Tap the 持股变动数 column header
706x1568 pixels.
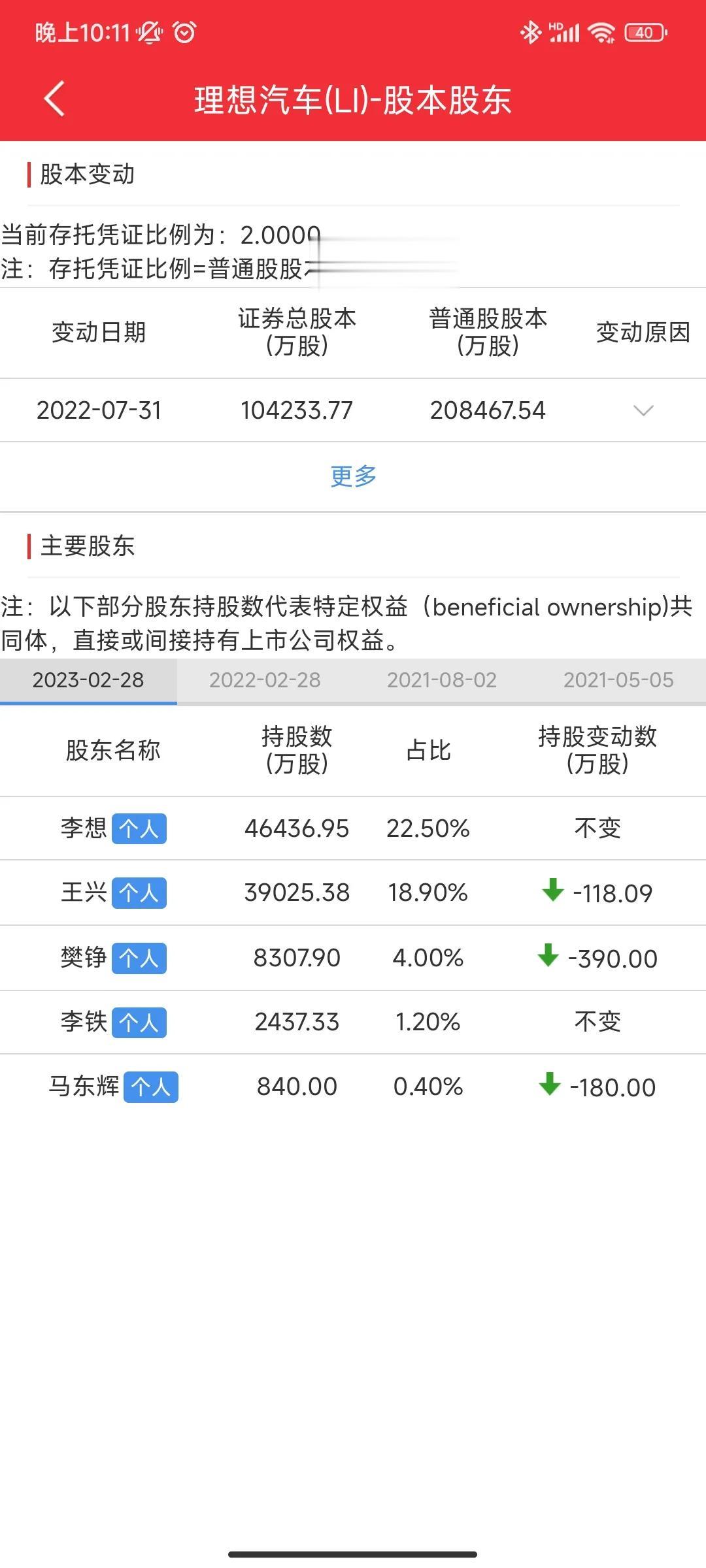pos(597,750)
